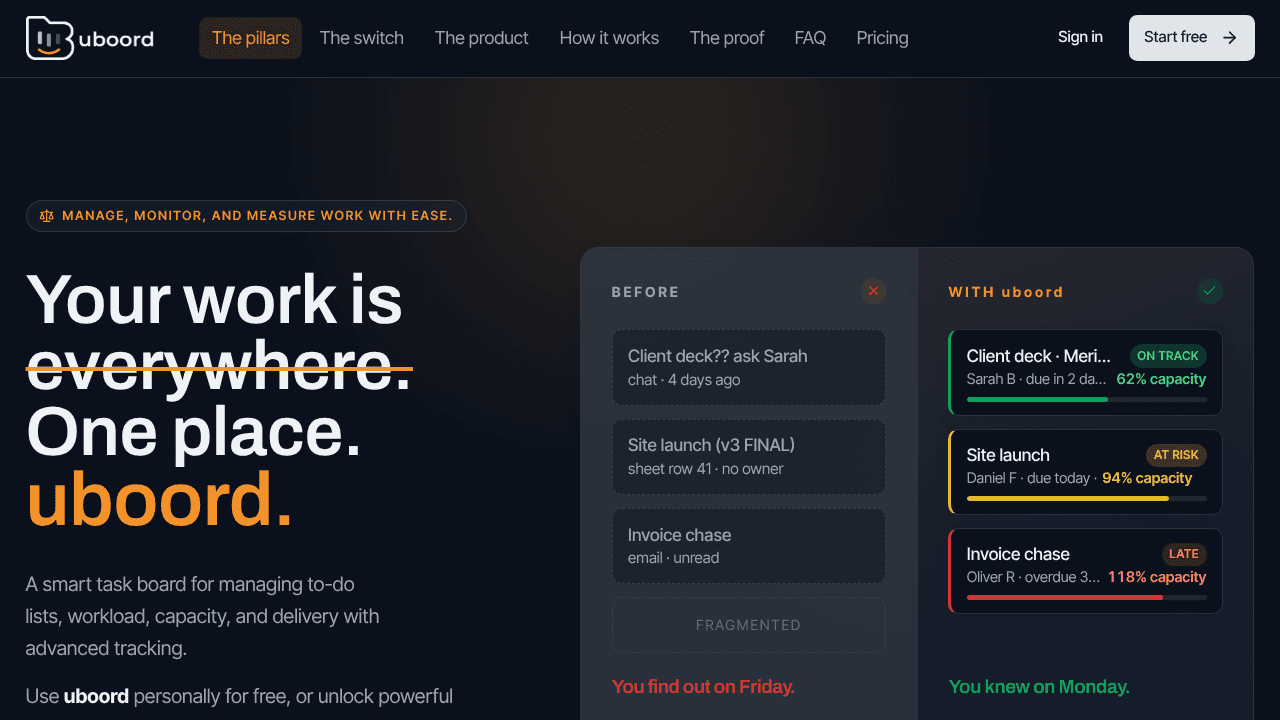This screenshot has height=720, width=1280.
Task: Click the scales icon in the tagline badge
Action: (46, 216)
